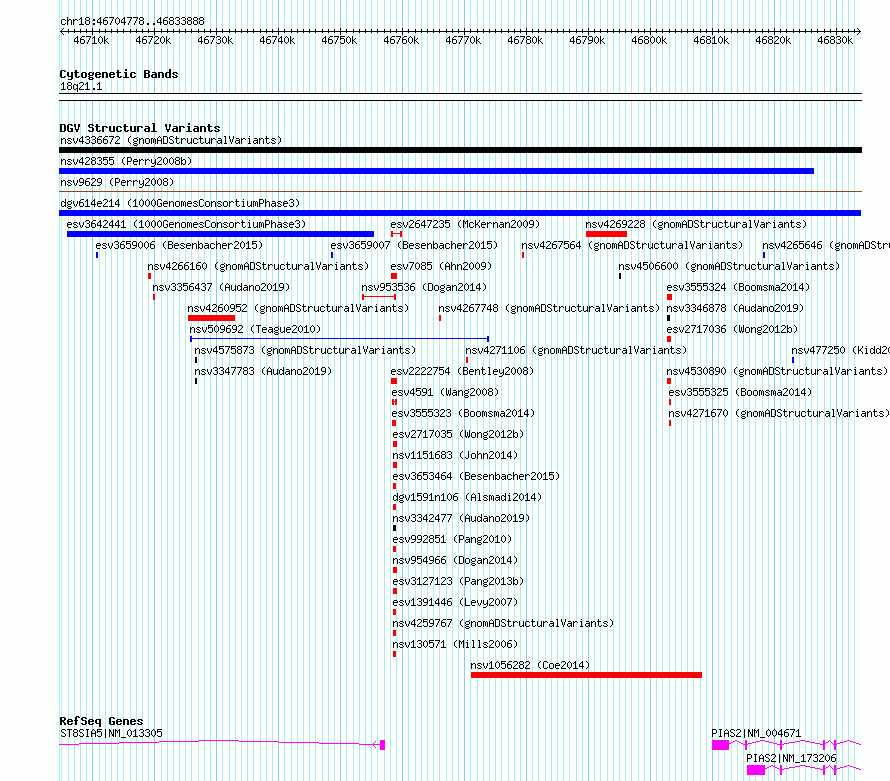This screenshot has width=890, height=781.
Task: Click esv2717036 (Wong2012b) label
Action: click(x=732, y=329)
